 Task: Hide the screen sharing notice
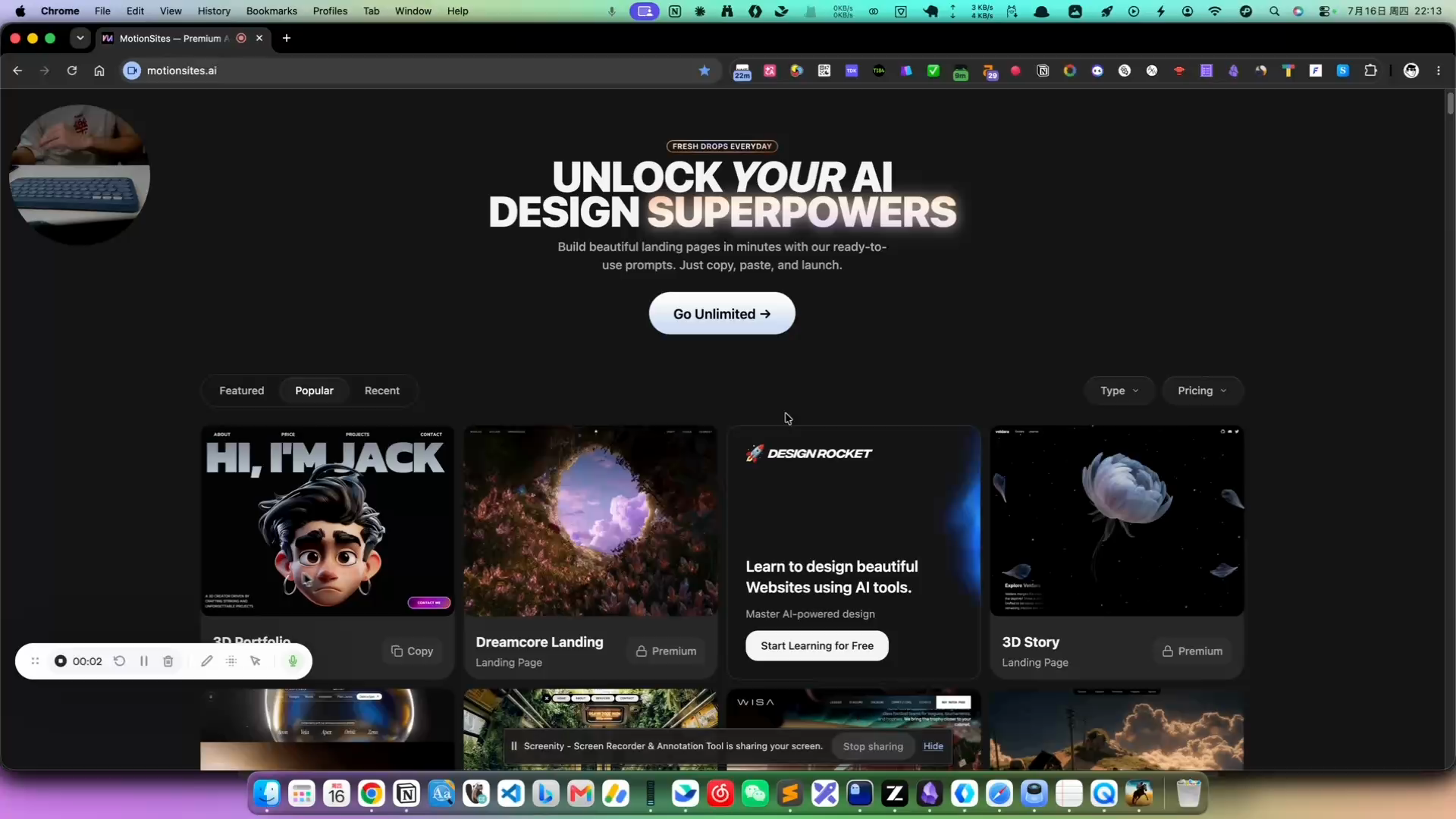click(x=933, y=746)
